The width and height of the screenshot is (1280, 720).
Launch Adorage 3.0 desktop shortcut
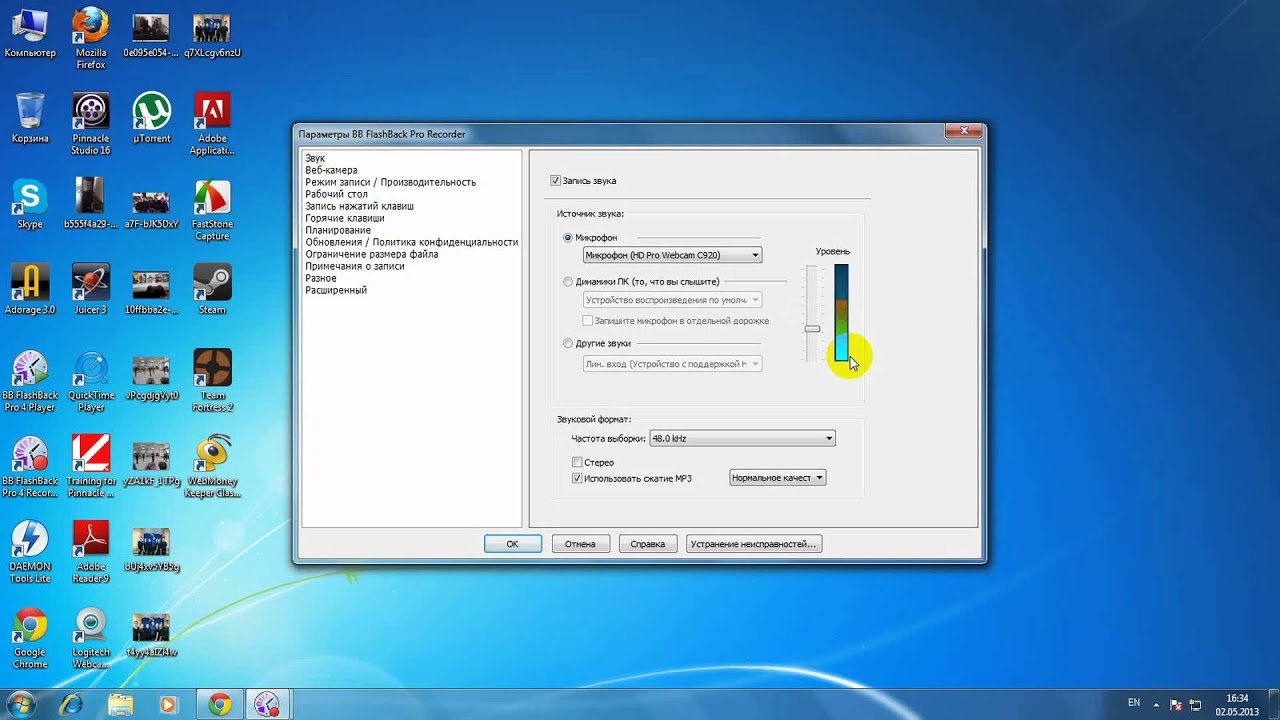pos(30,290)
